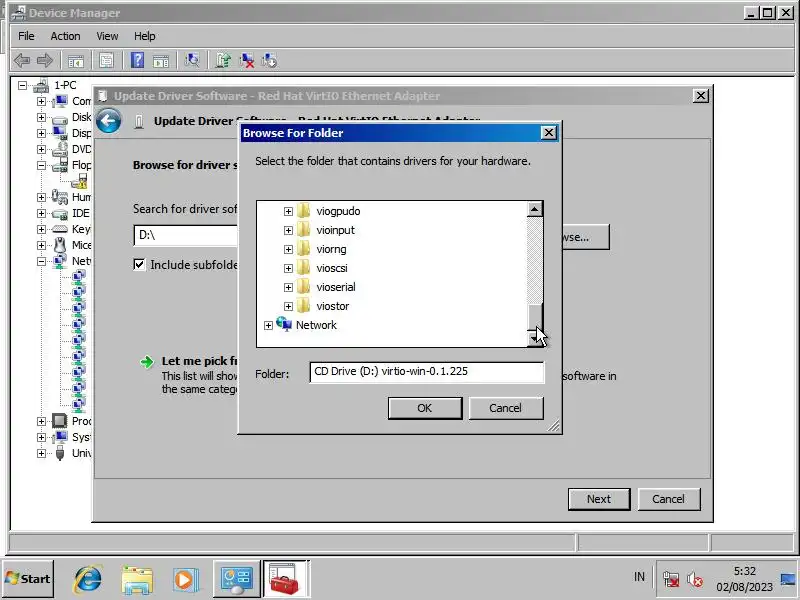Click Let me pick from list option
800x600 pixels.
point(200,361)
